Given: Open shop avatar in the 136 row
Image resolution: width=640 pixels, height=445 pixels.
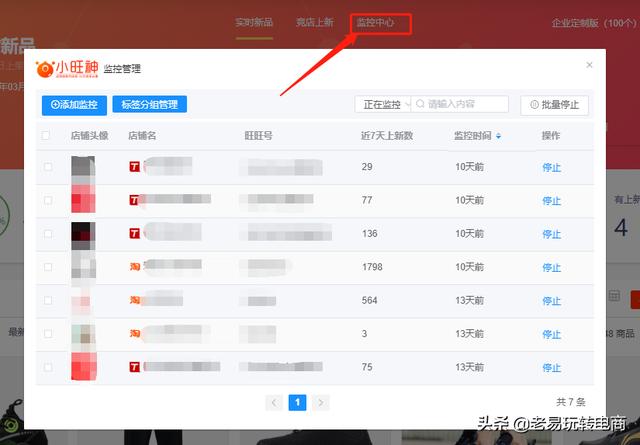Looking at the screenshot, I should [83, 234].
